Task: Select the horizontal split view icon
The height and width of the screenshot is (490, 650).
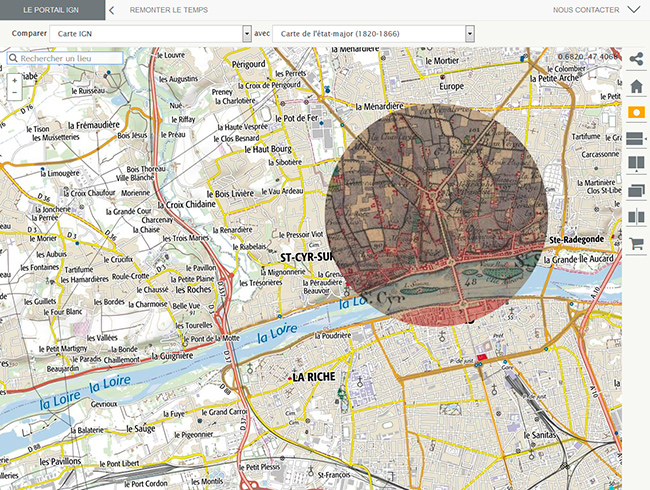Action: [x=635, y=138]
